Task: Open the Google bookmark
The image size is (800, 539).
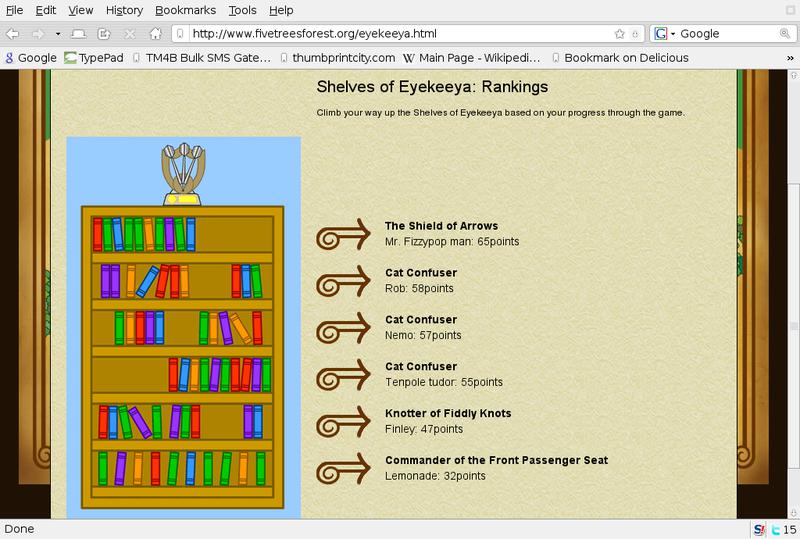Action: (x=31, y=58)
